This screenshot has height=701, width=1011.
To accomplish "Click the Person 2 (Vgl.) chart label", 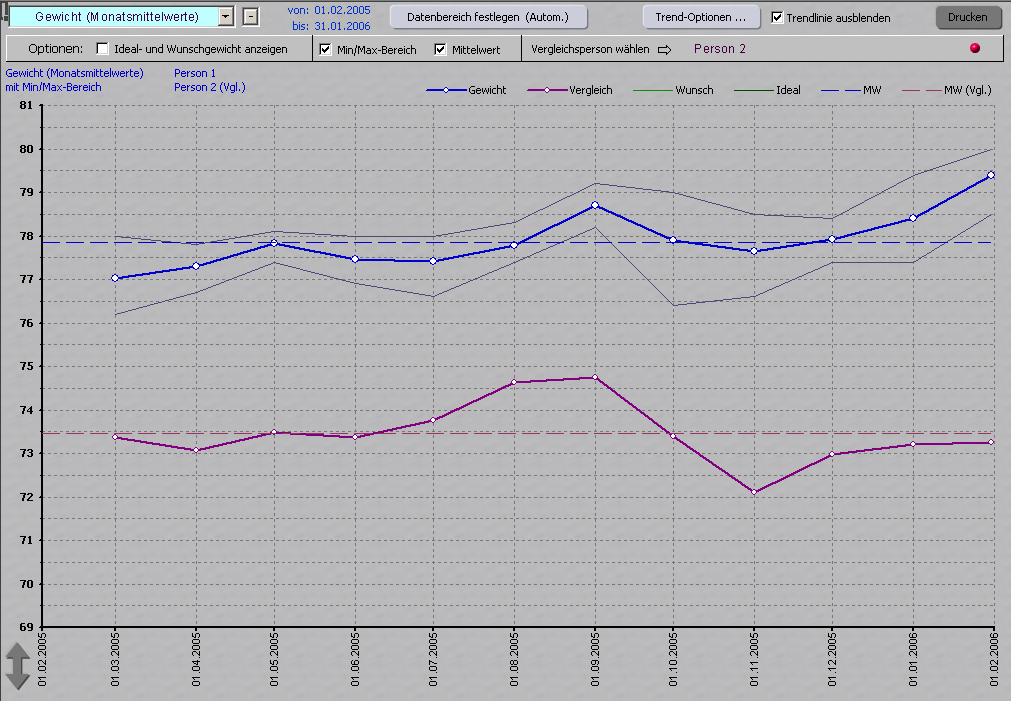I will pyautogui.click(x=210, y=87).
